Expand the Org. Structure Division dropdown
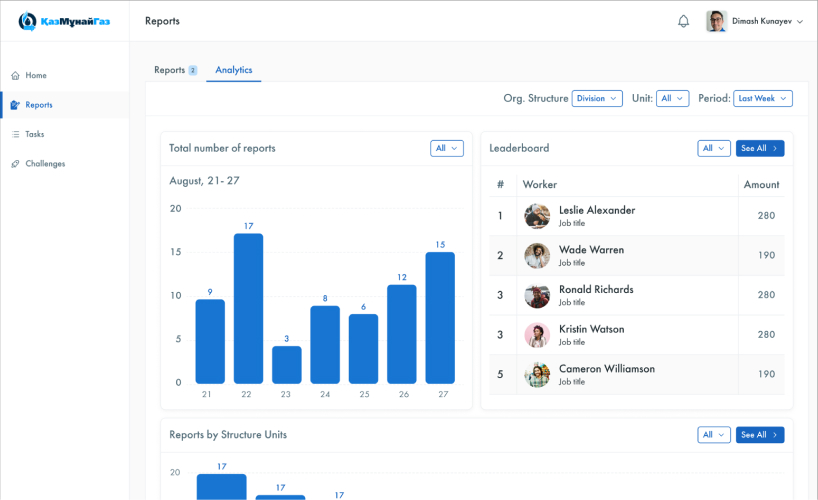 coord(597,99)
